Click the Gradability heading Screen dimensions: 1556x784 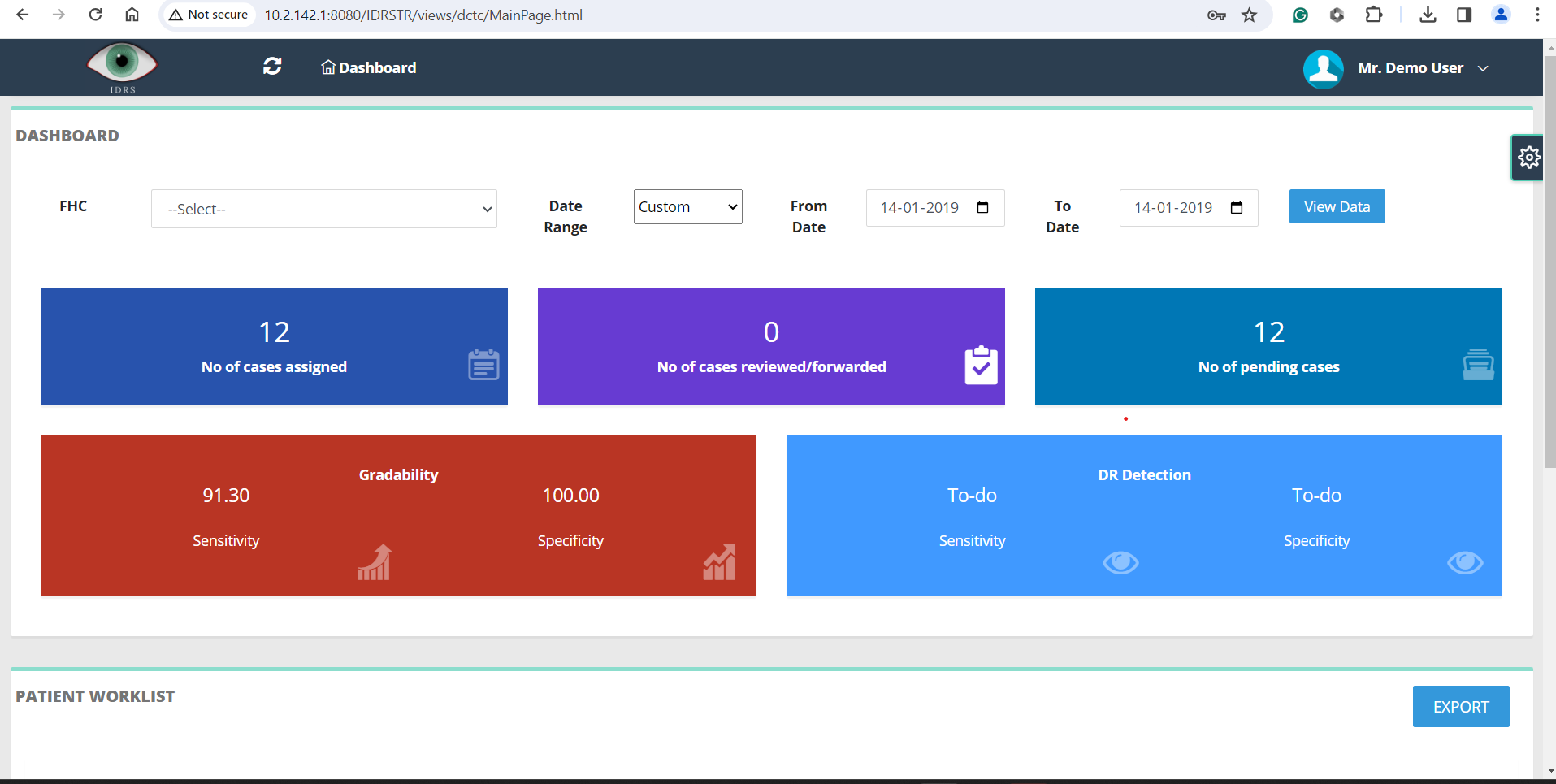click(398, 475)
